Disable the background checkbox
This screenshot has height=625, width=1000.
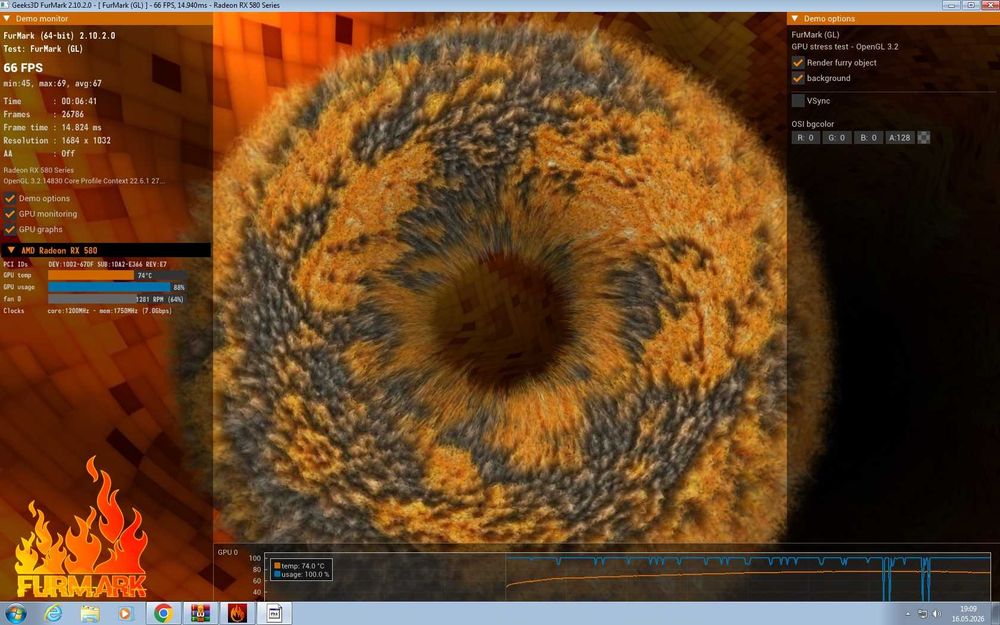pyautogui.click(x=798, y=78)
